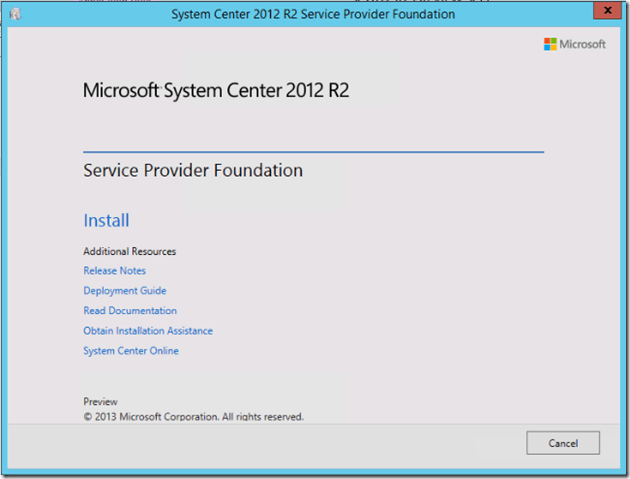Click the setup icon in the title bar
630x479 pixels.
tap(16, 15)
